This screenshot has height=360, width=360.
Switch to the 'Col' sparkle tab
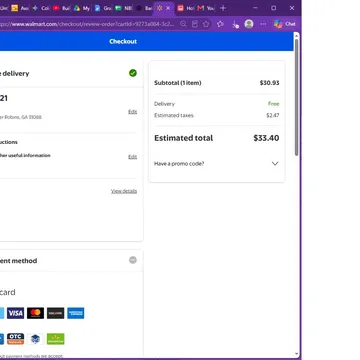(x=41, y=8)
